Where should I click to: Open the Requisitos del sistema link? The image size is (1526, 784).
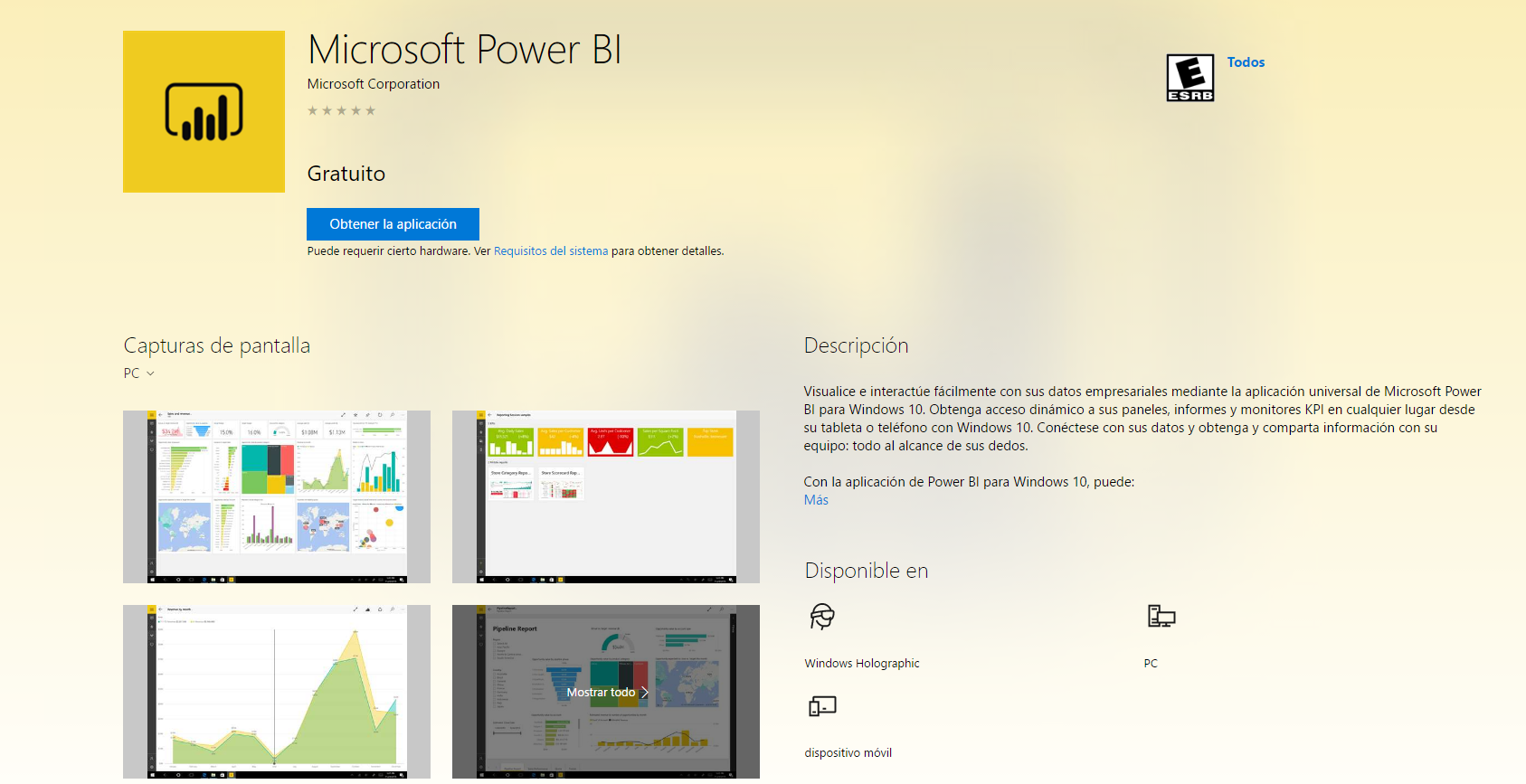coord(551,251)
